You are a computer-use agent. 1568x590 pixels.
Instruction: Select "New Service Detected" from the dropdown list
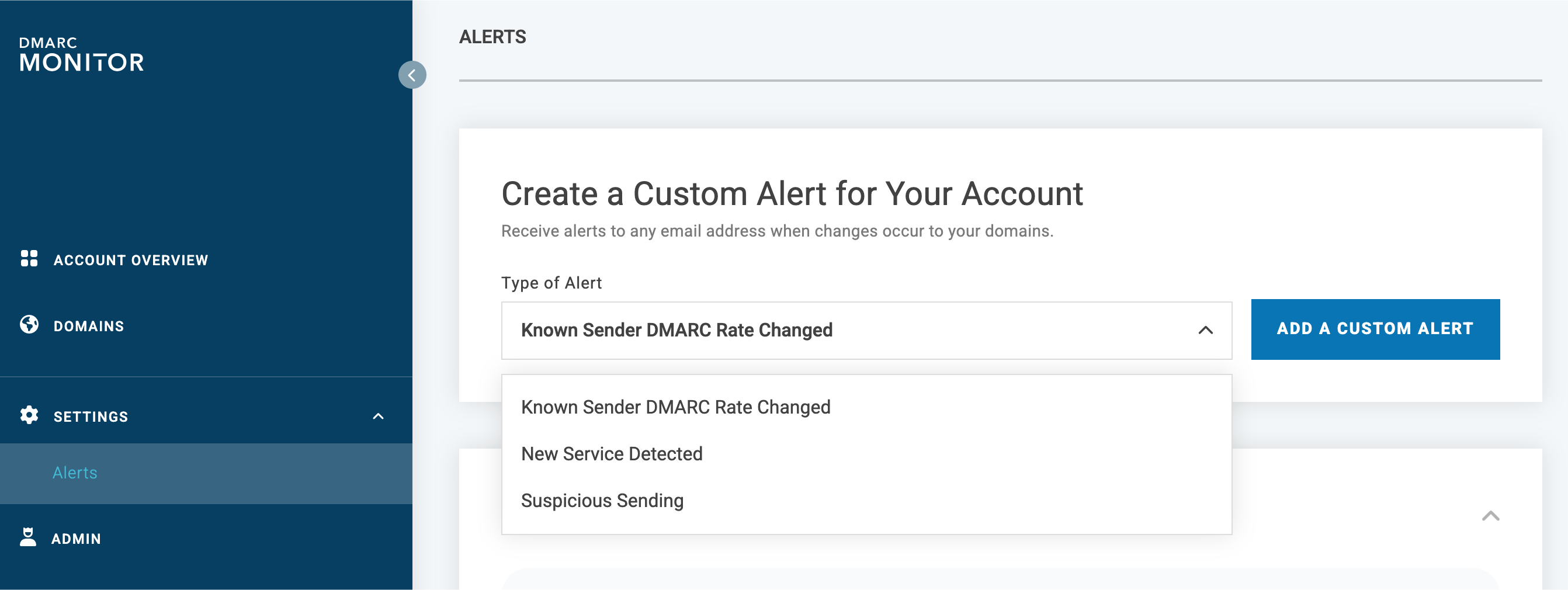(x=611, y=453)
